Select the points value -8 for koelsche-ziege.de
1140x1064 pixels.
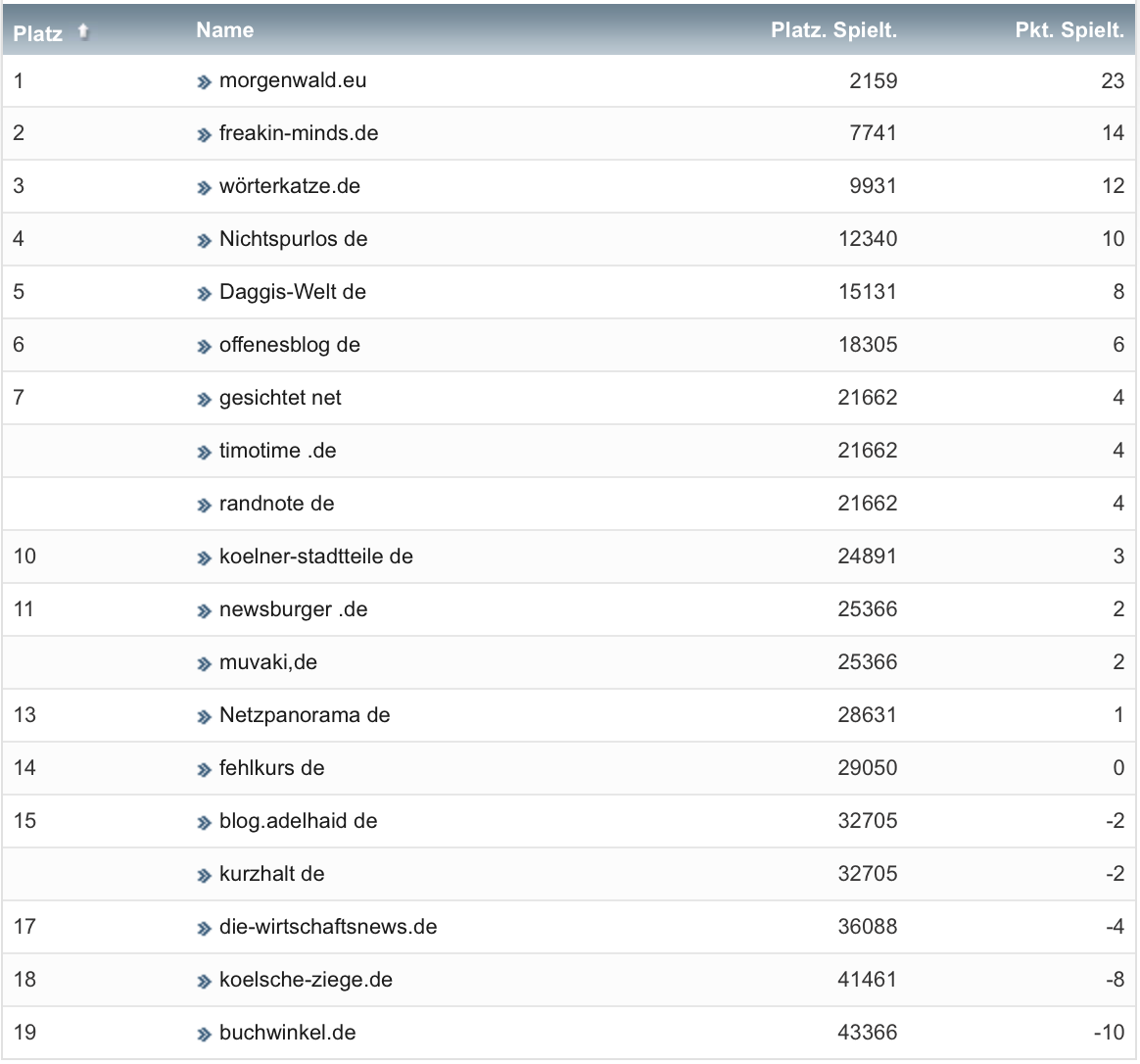point(1116,980)
